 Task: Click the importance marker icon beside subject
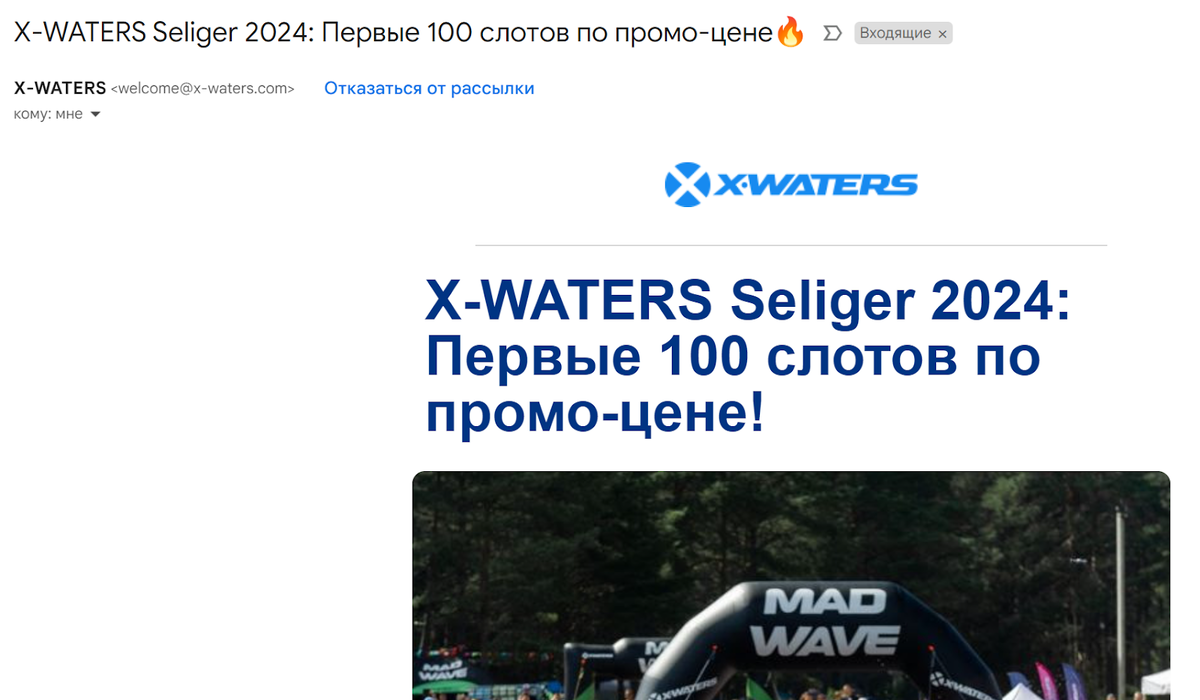coord(832,33)
